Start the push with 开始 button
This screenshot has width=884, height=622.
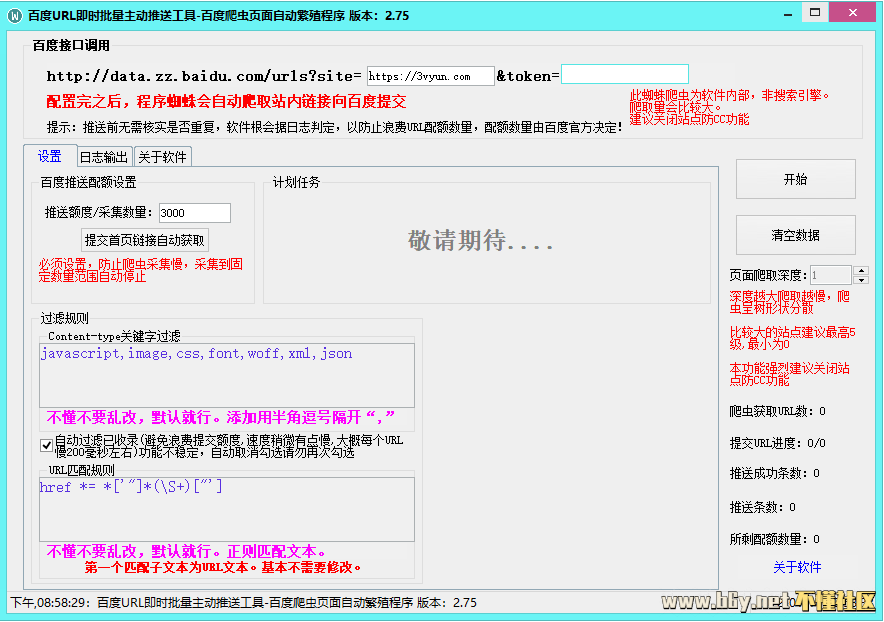pos(795,179)
